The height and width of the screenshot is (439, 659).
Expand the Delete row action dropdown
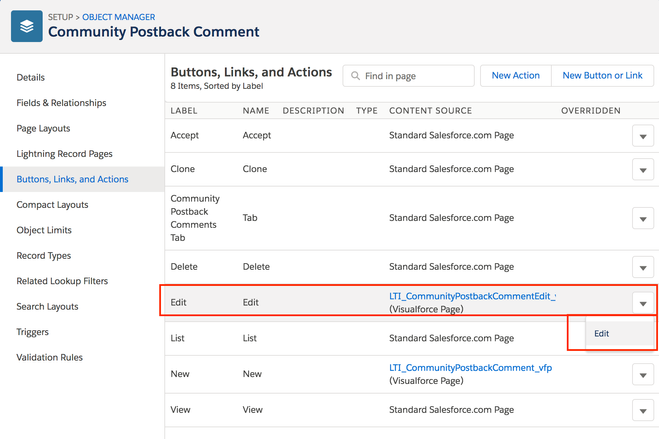coord(643,267)
